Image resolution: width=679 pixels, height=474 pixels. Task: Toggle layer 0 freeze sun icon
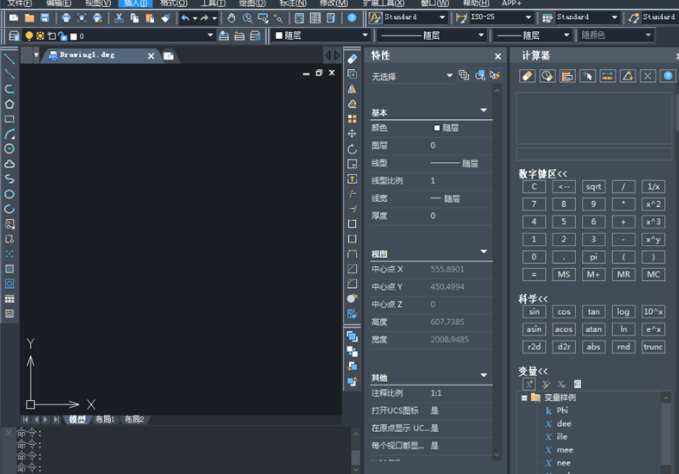(x=40, y=36)
